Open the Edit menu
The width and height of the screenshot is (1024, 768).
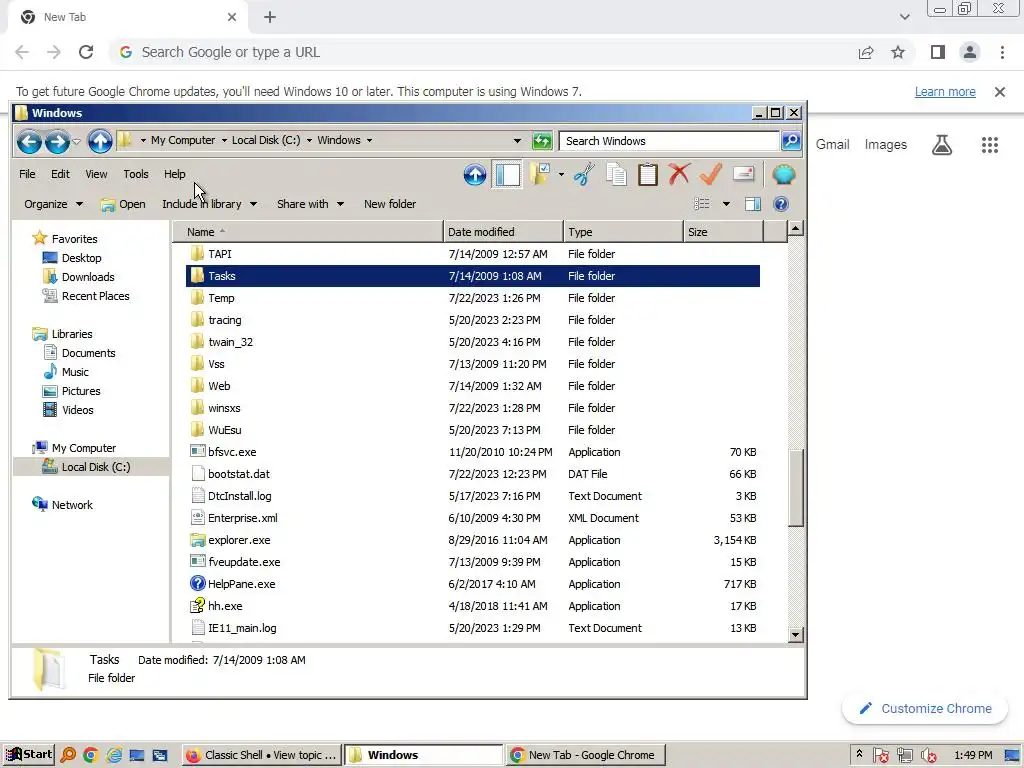[60, 174]
